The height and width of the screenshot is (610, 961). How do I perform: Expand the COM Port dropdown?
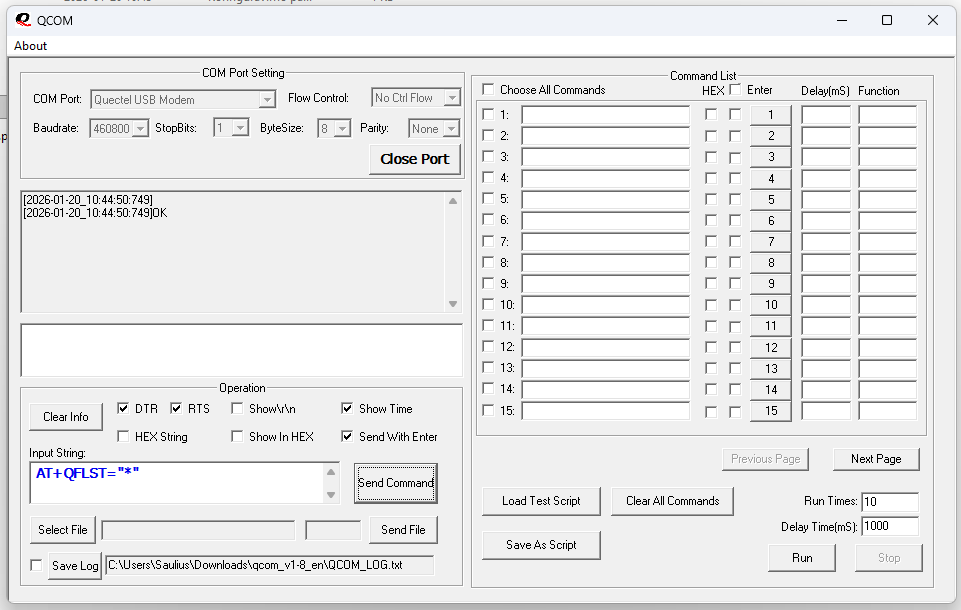(266, 99)
